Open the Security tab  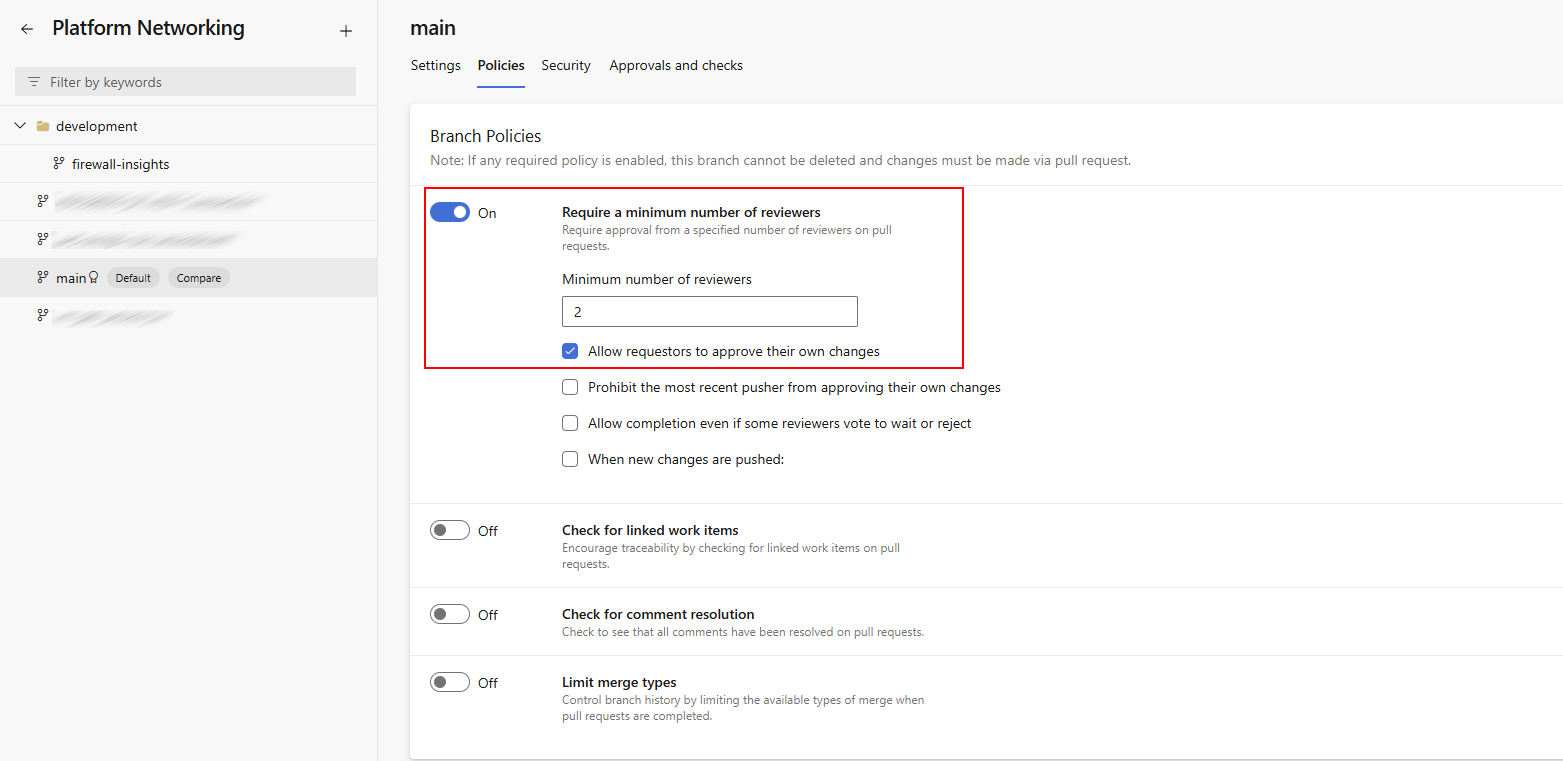point(566,65)
